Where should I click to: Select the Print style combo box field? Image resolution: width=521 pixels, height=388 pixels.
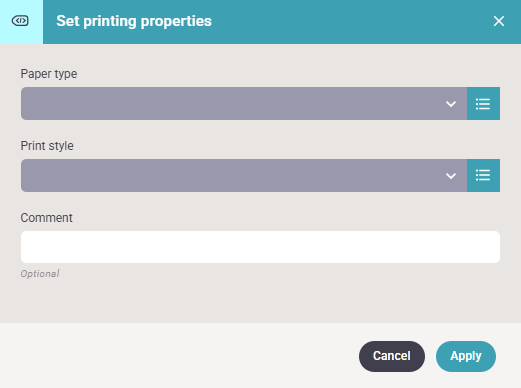[x=244, y=175]
